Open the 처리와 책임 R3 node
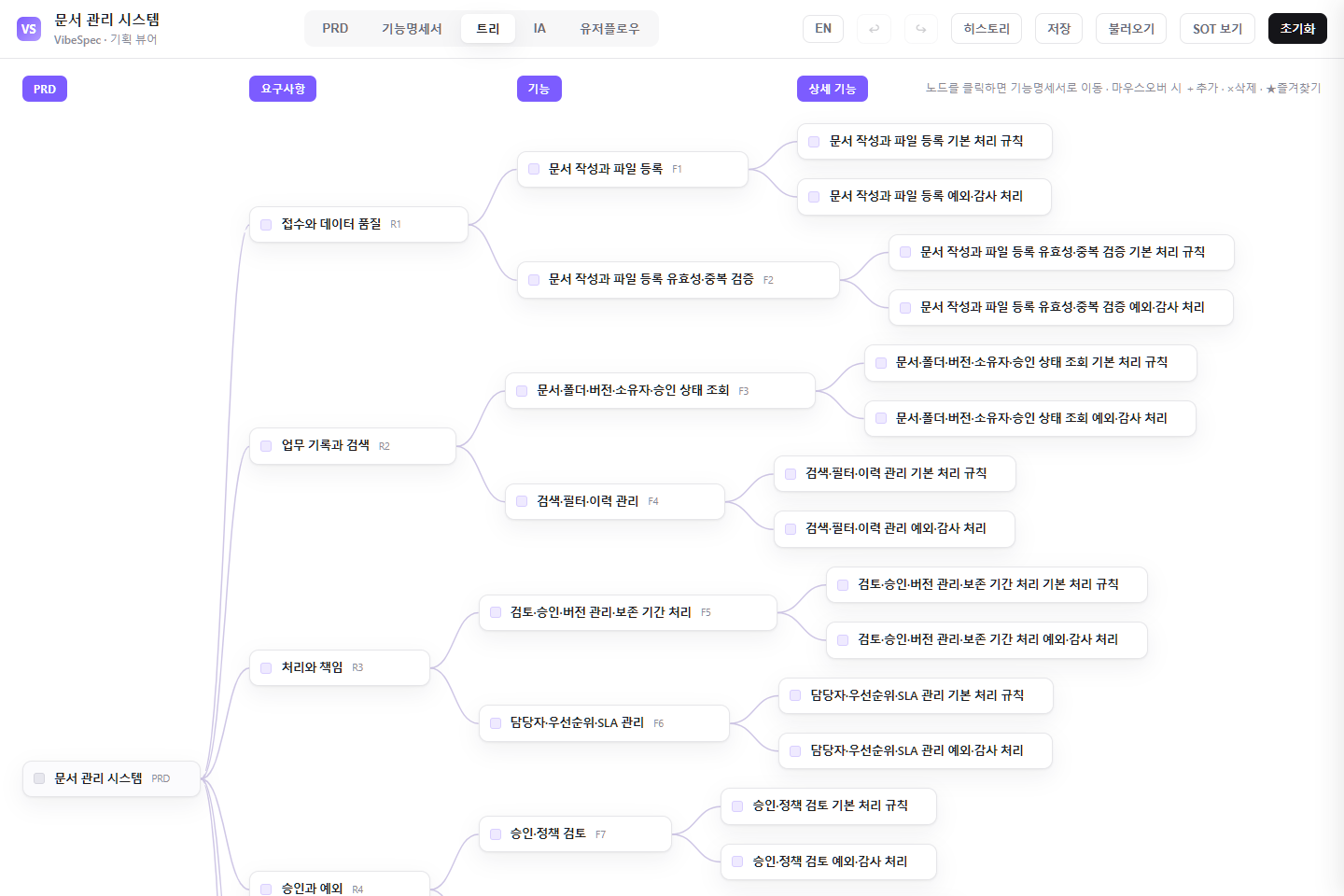 point(340,667)
